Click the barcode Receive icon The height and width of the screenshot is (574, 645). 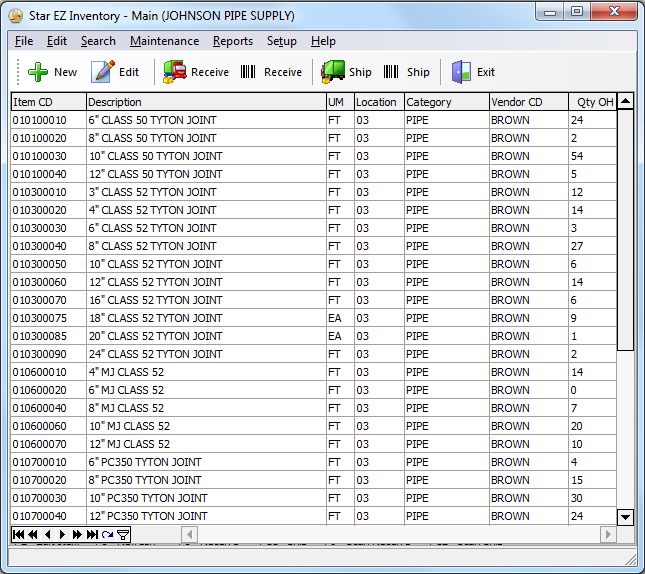coord(248,72)
